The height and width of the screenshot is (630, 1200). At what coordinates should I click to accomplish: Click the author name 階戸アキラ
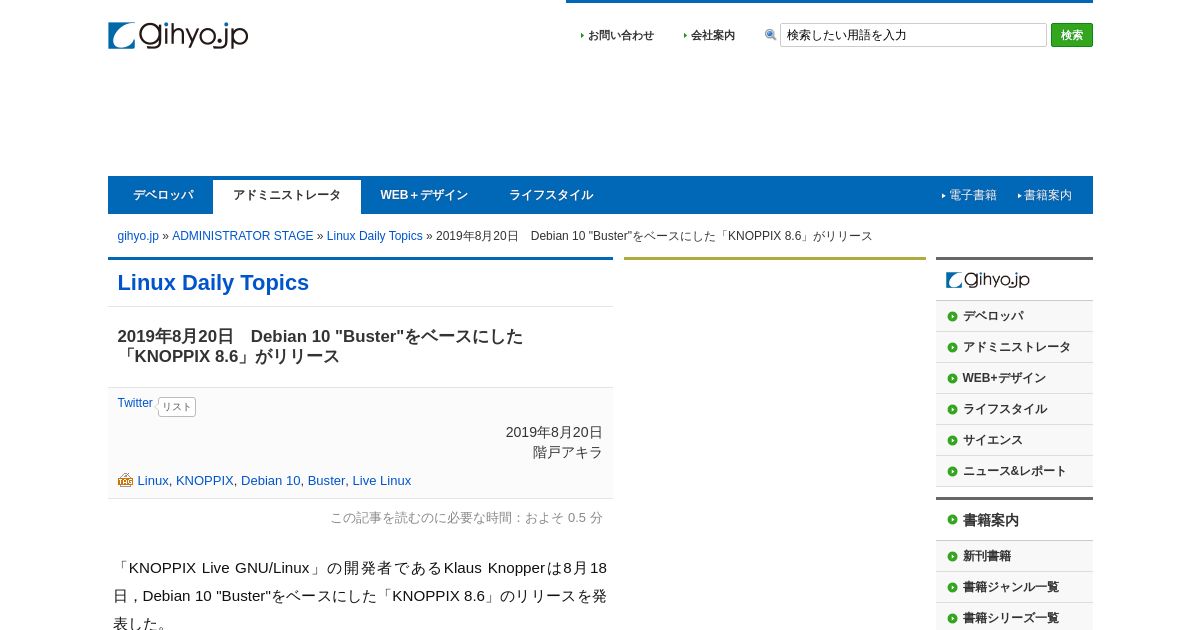[x=568, y=452]
